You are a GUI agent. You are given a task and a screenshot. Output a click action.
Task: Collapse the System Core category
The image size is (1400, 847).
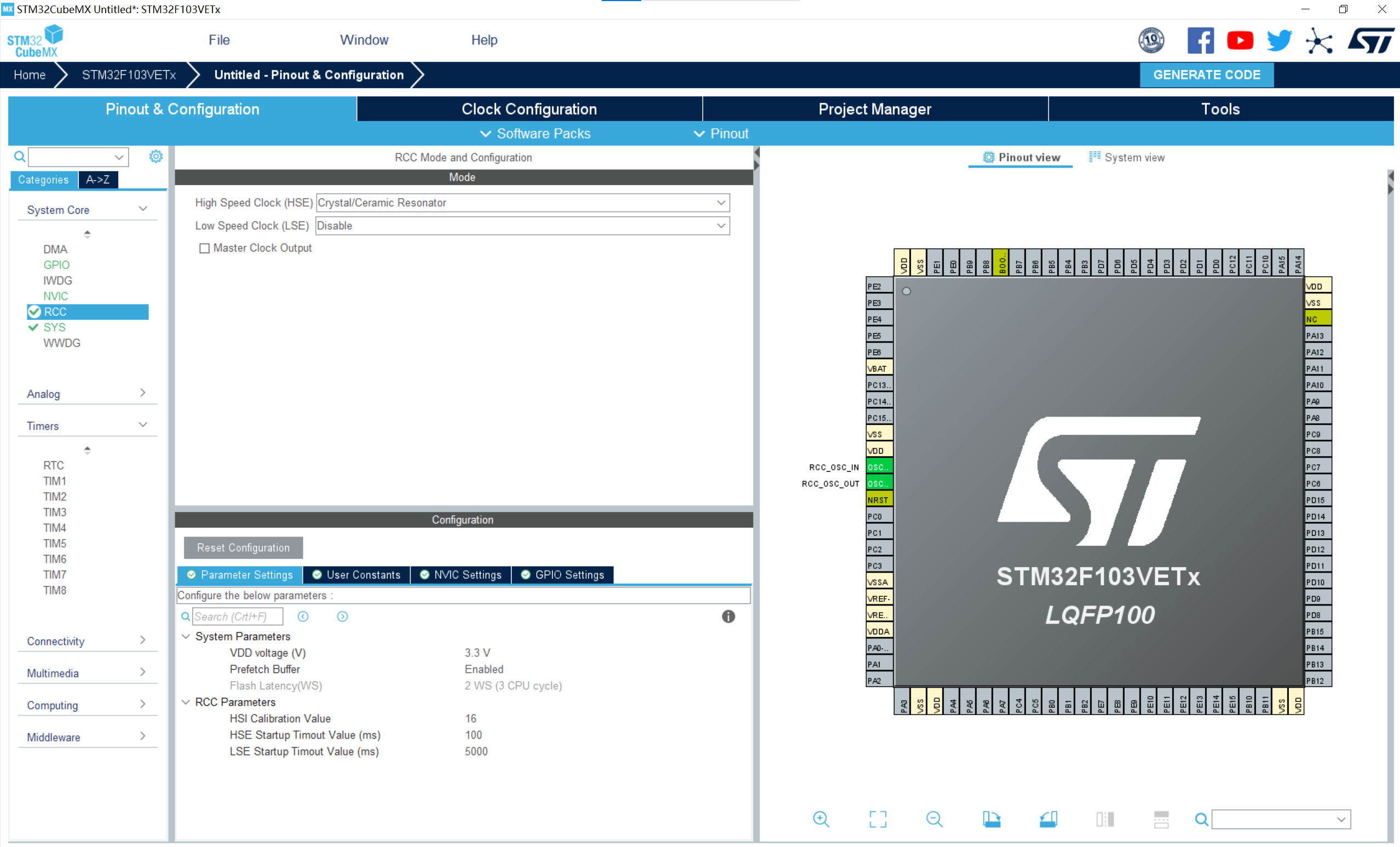click(x=142, y=209)
